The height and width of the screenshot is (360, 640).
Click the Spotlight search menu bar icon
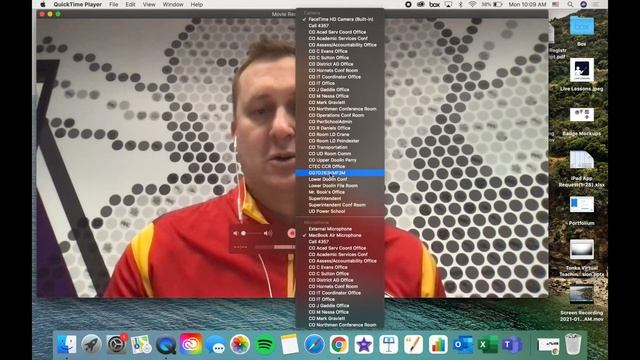[570, 4]
